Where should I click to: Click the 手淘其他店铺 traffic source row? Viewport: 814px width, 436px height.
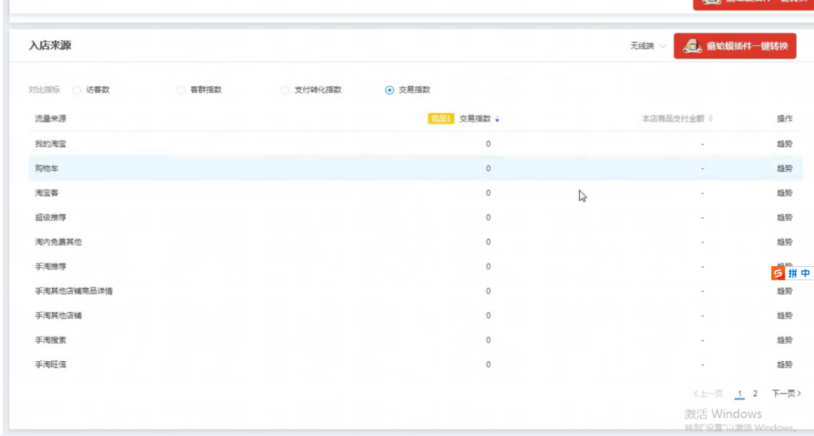coord(415,316)
